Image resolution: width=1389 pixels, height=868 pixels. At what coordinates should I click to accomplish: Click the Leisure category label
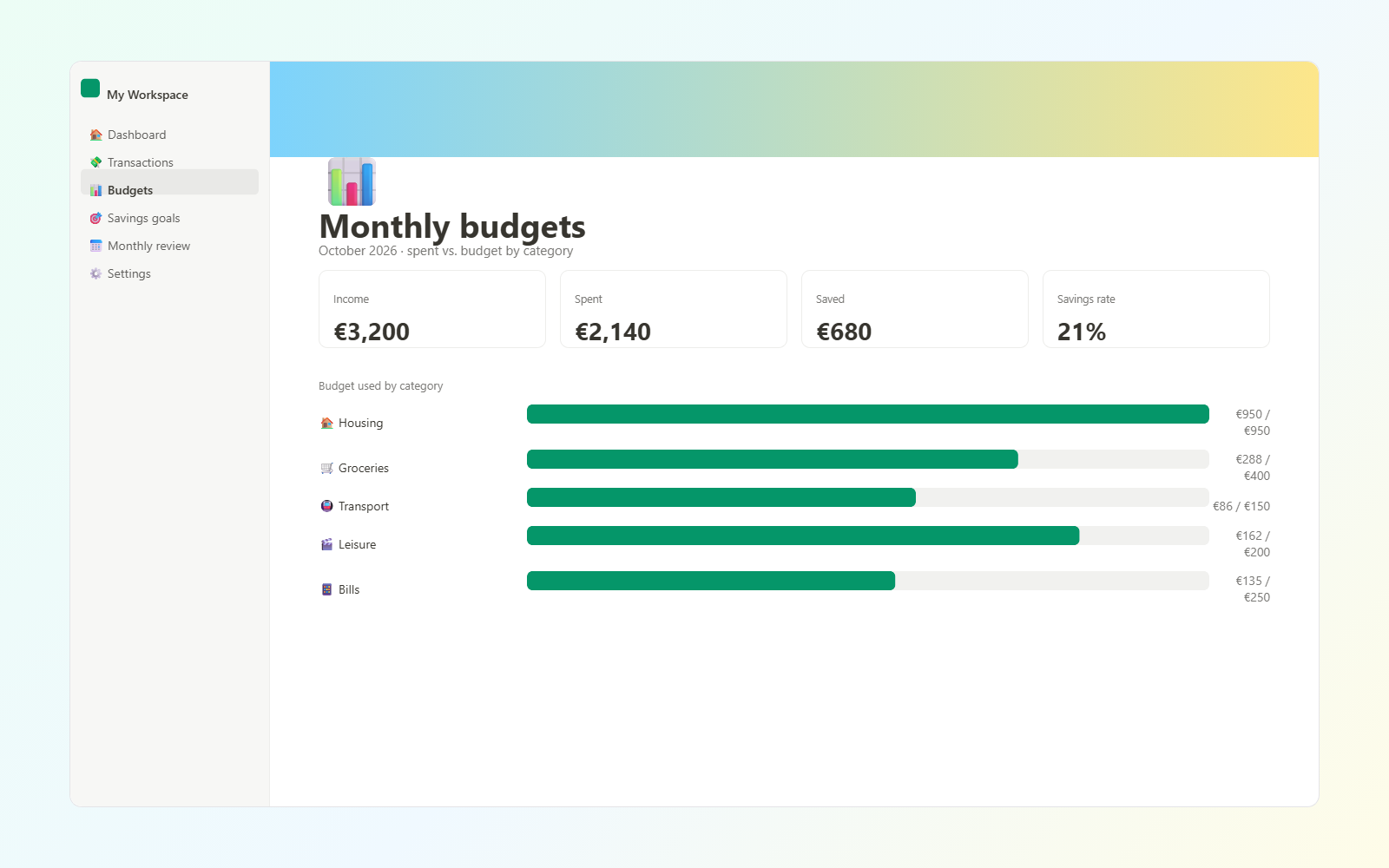click(x=357, y=545)
